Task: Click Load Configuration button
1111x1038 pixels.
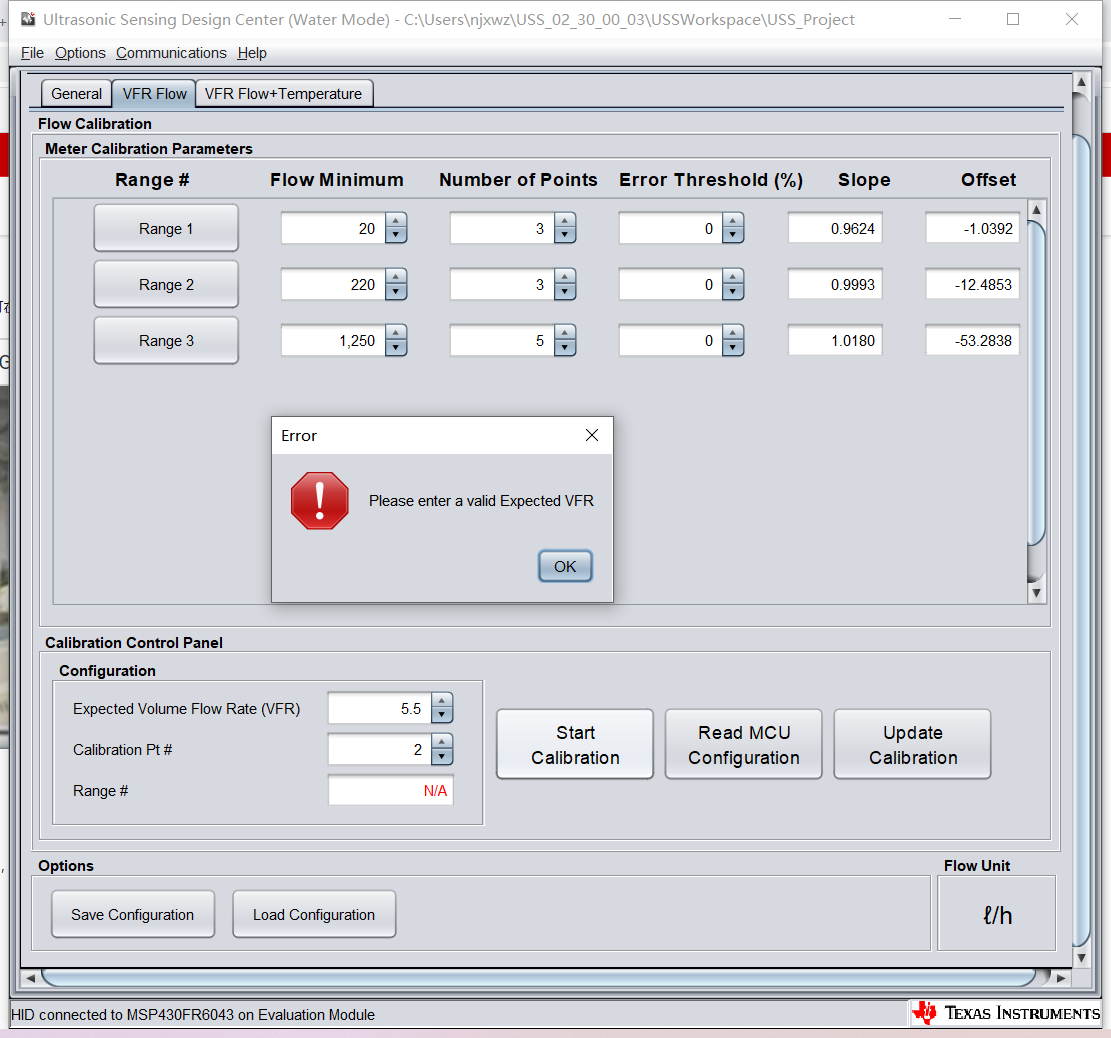Action: (x=314, y=914)
